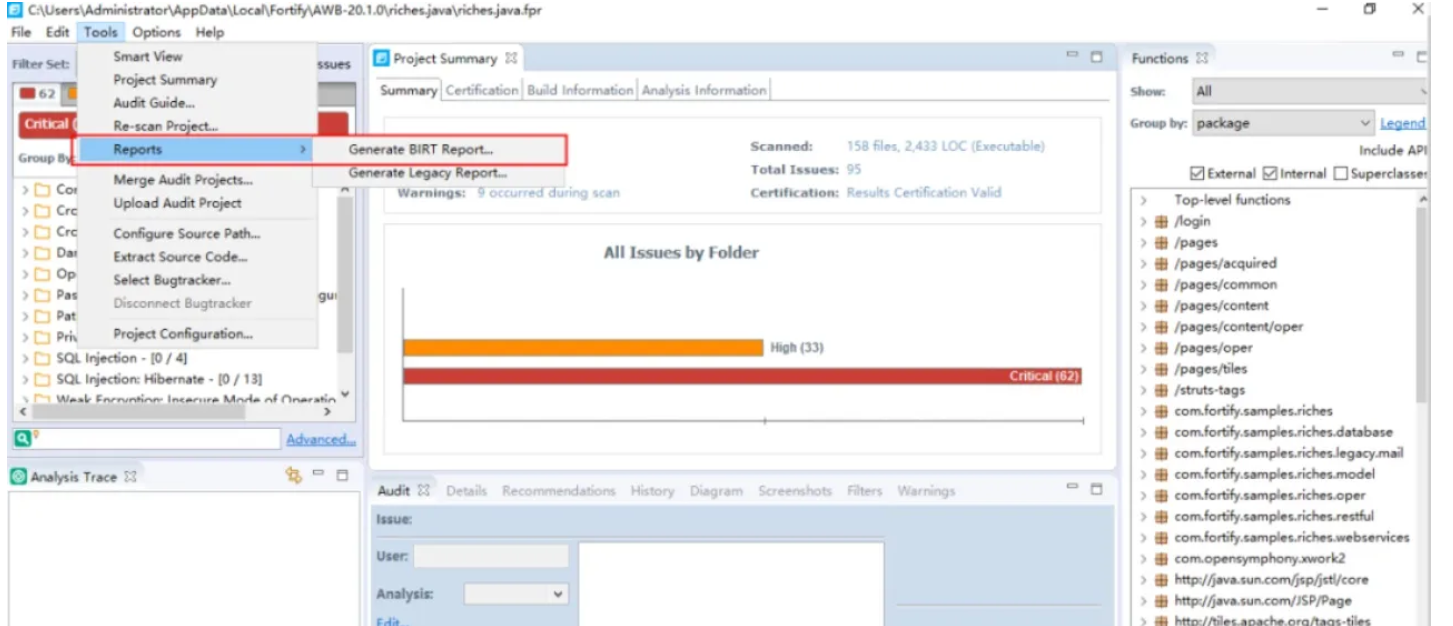Click the package icon beside com.opensymphony.xwork2
This screenshot has width=1453, height=626.
tap(1161, 559)
